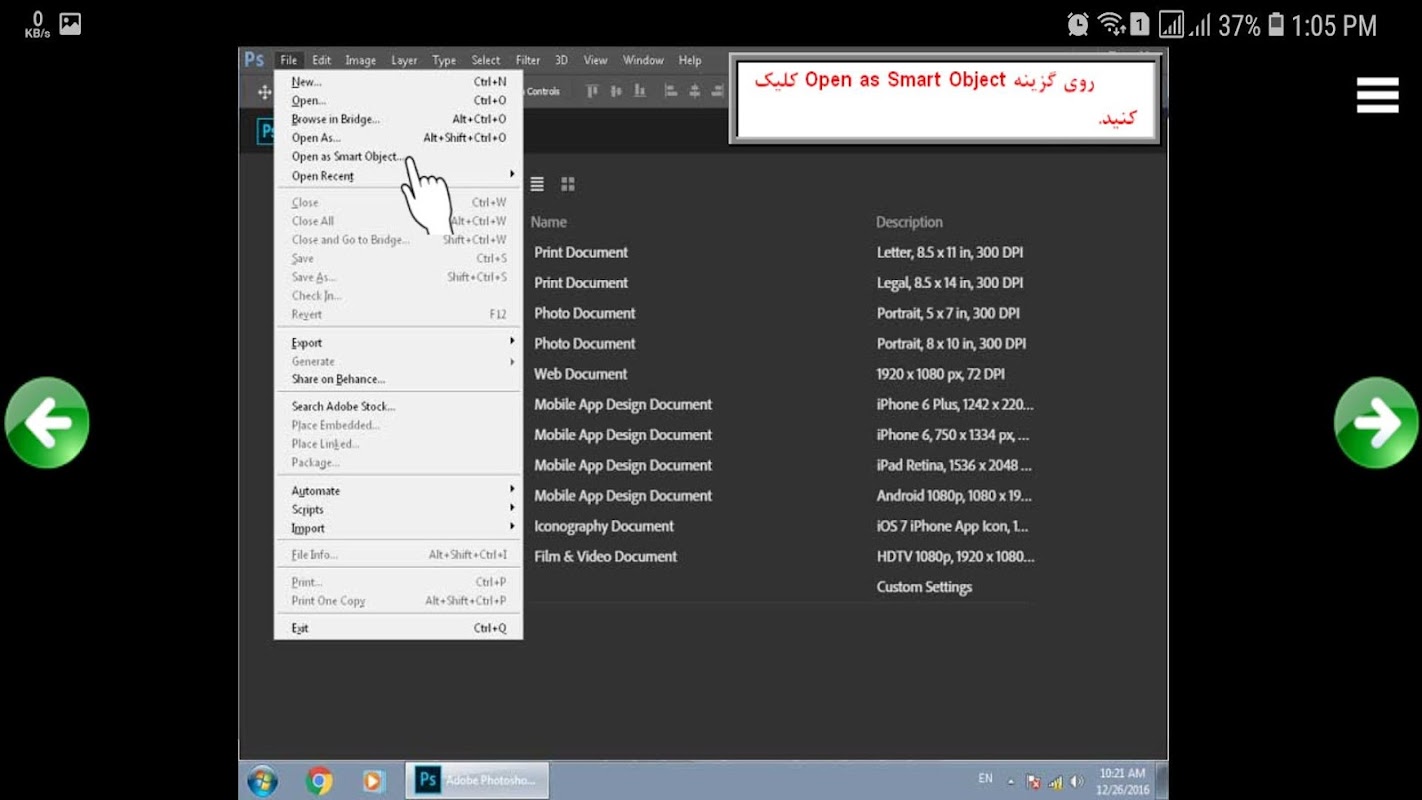1422x800 pixels.
Task: Click the Photoshop Ps logo in the menu bar
Action: tap(254, 60)
